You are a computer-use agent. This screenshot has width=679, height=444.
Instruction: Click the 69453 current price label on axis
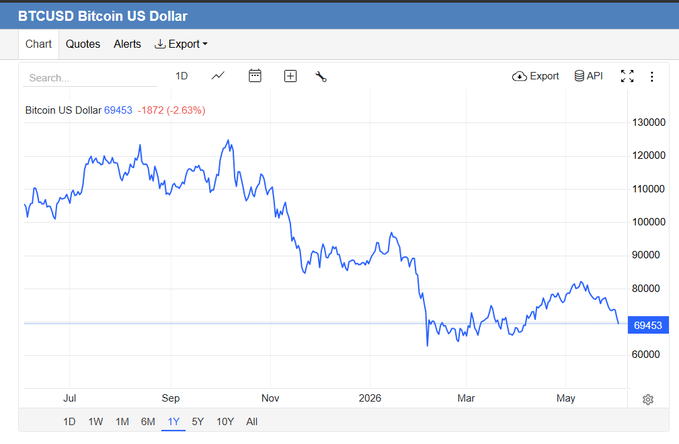(x=648, y=325)
